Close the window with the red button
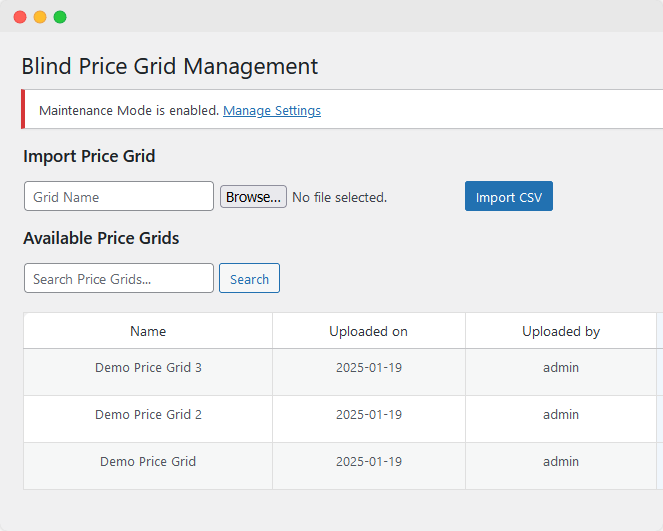663x531 pixels. click(20, 17)
